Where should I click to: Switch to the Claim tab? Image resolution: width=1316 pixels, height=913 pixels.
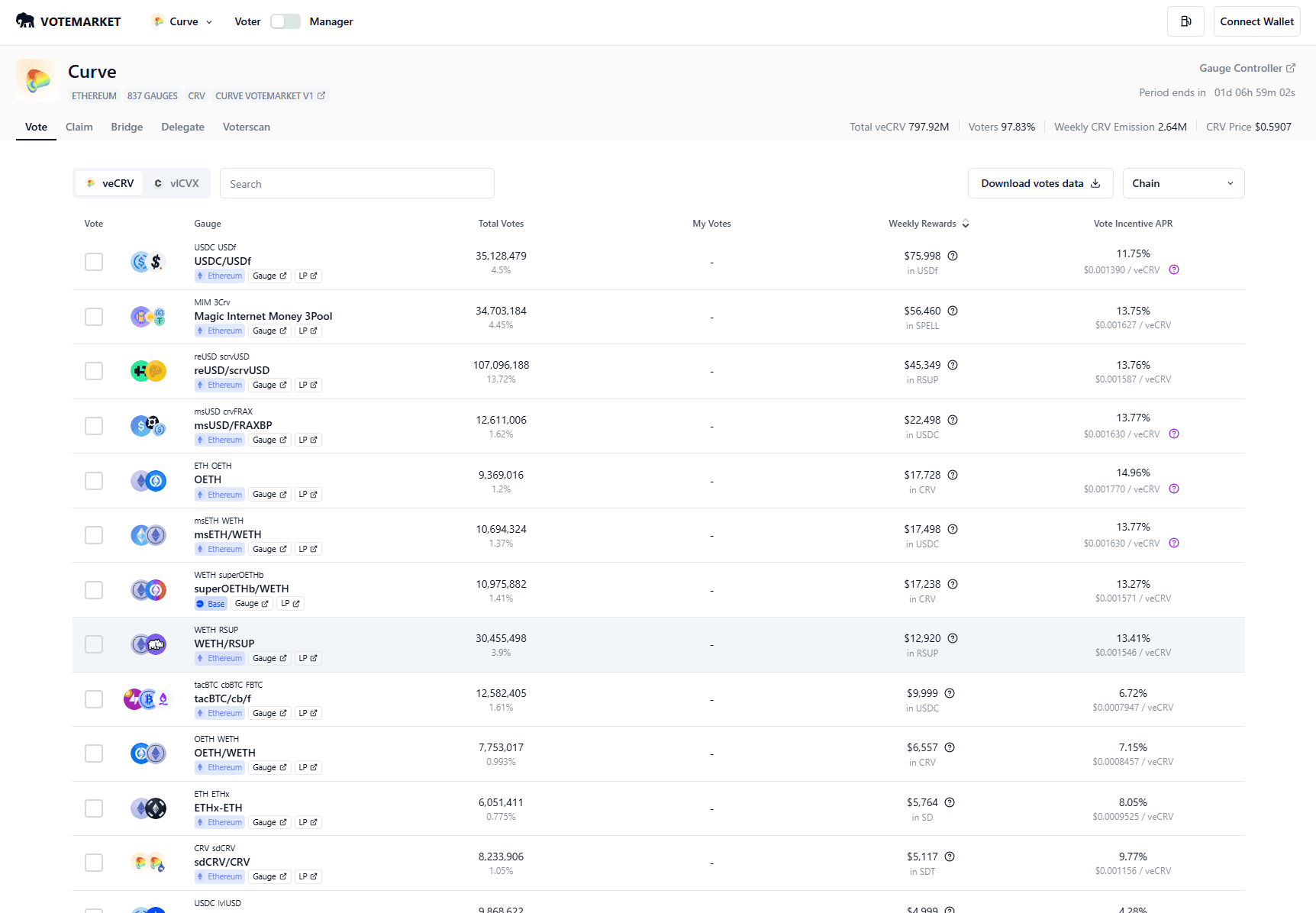tap(79, 127)
